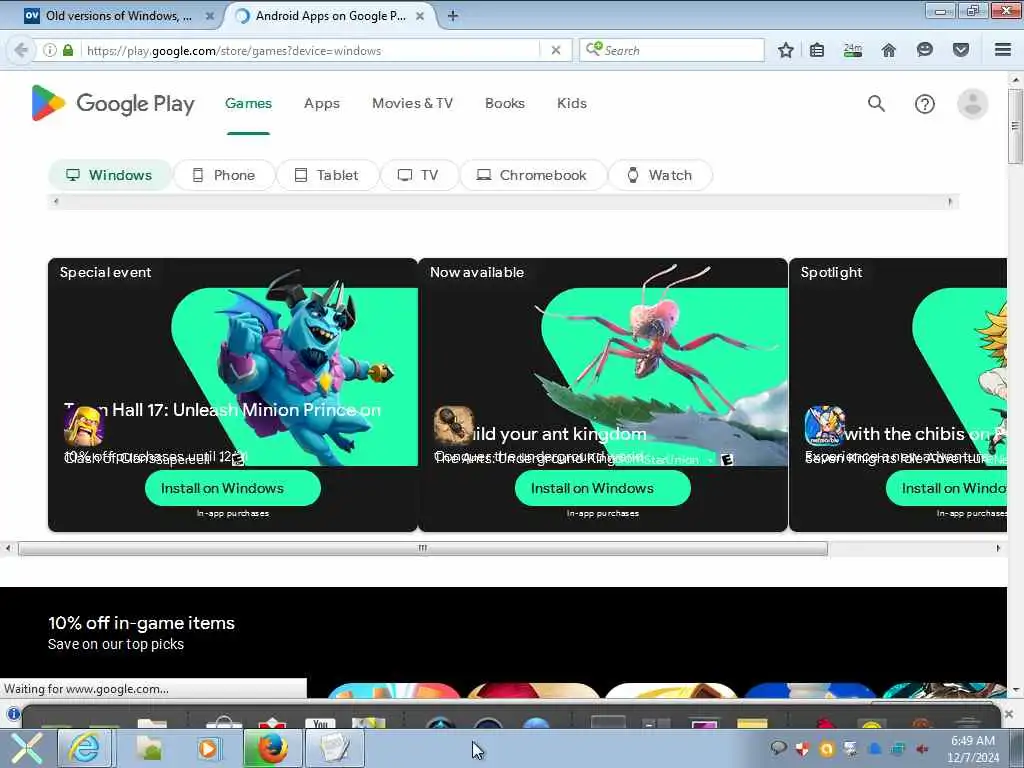Viewport: 1024px width, 768px height.
Task: Click the Firefox URL address field
Action: (312, 50)
